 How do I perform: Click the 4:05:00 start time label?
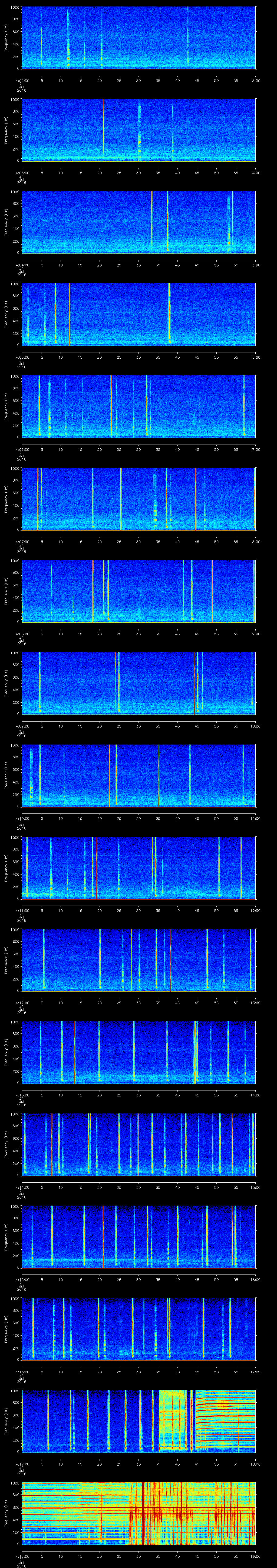coord(22,357)
